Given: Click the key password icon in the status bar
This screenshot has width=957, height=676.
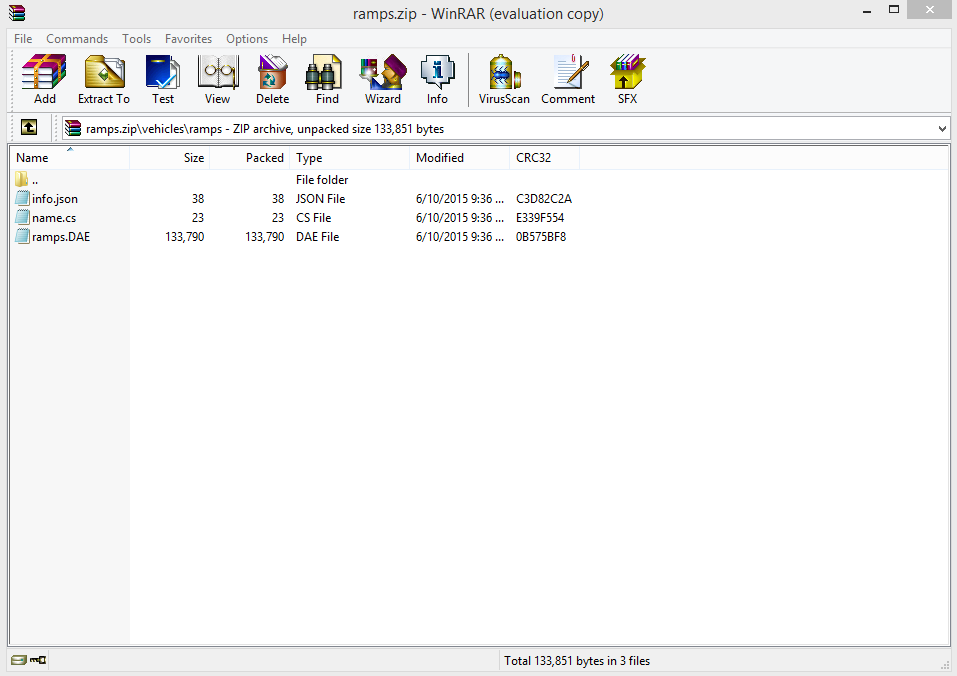Looking at the screenshot, I should [x=38, y=660].
